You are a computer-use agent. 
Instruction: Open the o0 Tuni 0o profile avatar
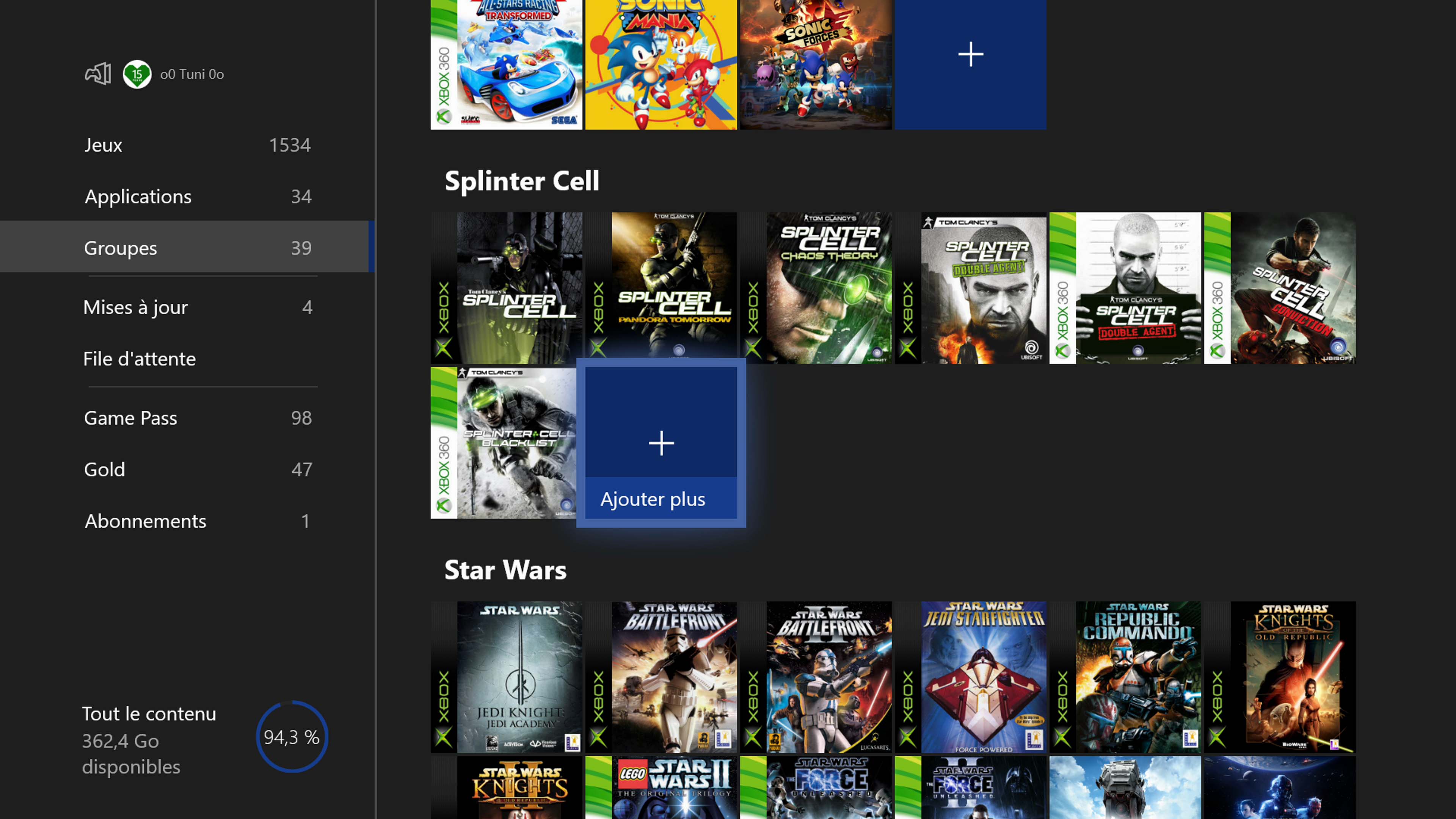tap(137, 74)
